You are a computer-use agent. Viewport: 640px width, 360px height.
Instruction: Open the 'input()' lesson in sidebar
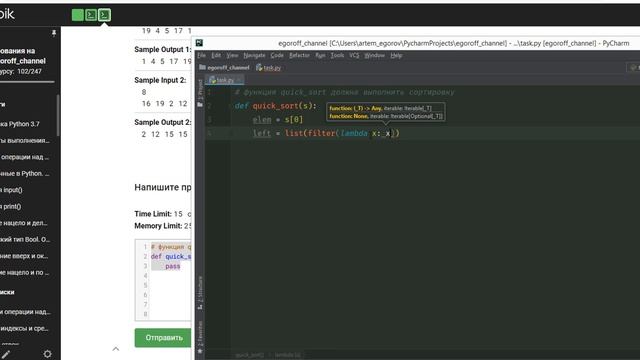point(12,190)
